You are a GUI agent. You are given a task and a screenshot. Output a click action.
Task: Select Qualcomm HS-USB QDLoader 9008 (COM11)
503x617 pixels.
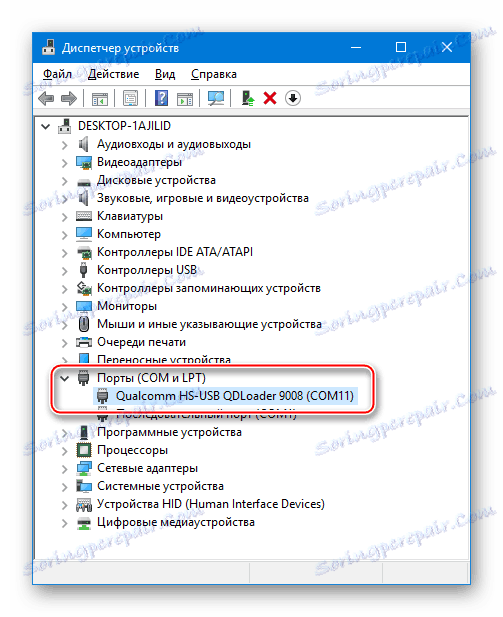pos(235,396)
